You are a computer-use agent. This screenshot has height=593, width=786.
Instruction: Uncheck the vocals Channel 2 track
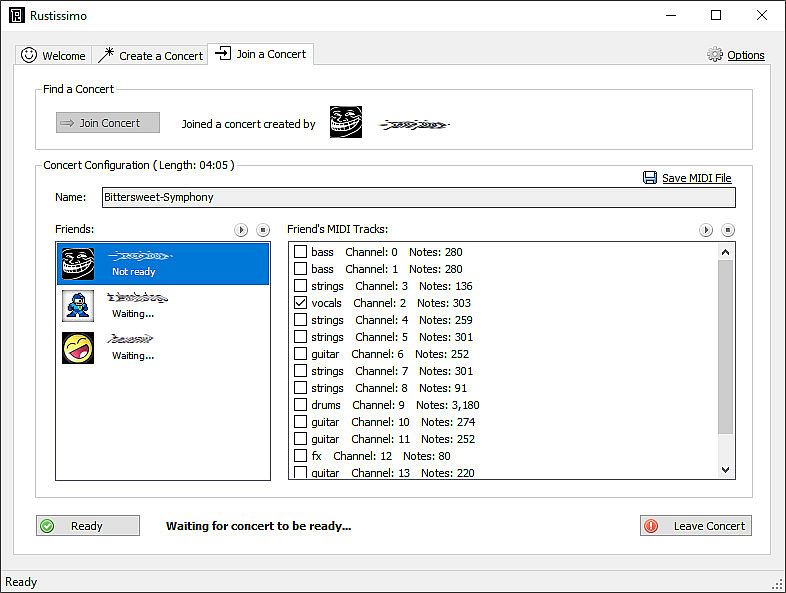(x=301, y=303)
